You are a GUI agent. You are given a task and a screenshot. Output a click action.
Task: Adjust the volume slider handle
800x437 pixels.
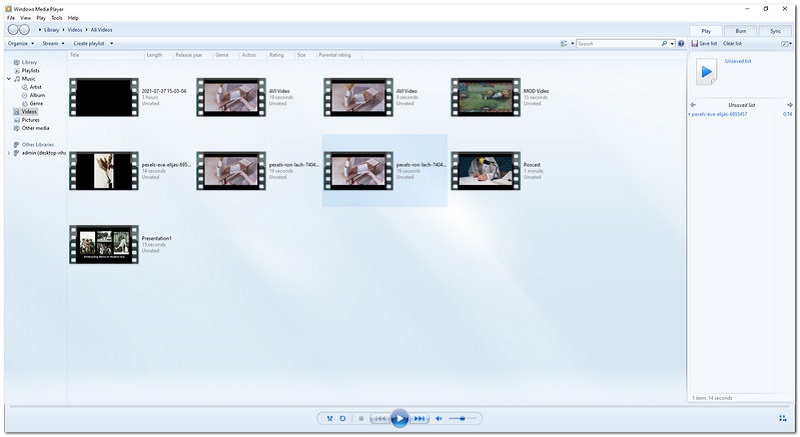[x=462, y=419]
